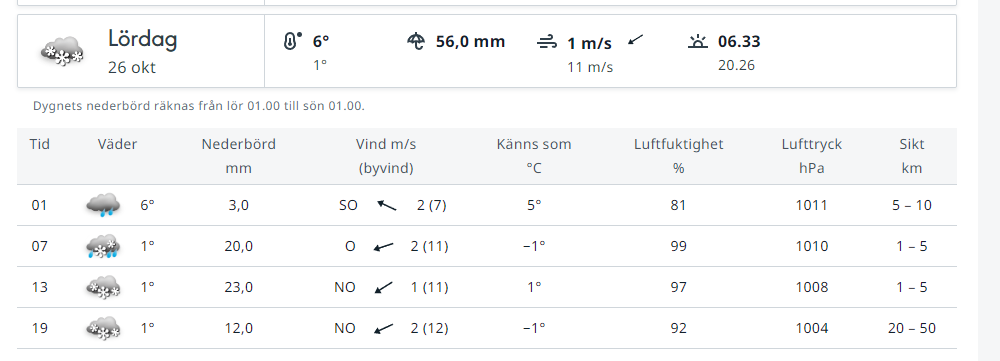Select the Nederbörd mm column header
Viewport: 1000px width, 361px height.
[239, 156]
